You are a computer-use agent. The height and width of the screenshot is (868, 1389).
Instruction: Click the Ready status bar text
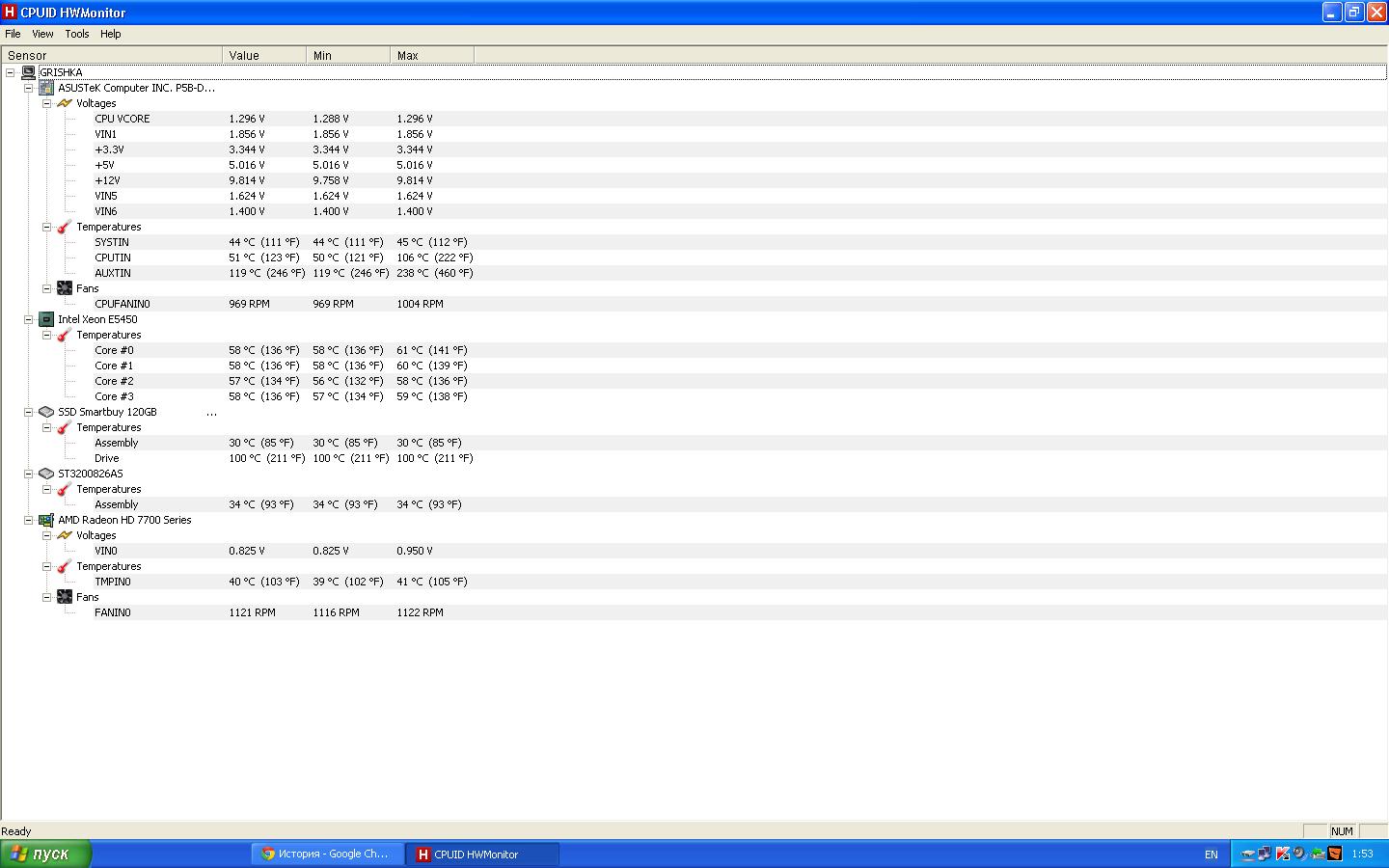tap(16, 831)
